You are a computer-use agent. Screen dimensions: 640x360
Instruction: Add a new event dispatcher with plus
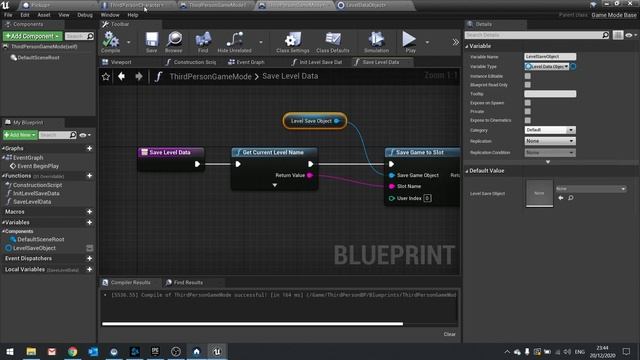coord(89,258)
